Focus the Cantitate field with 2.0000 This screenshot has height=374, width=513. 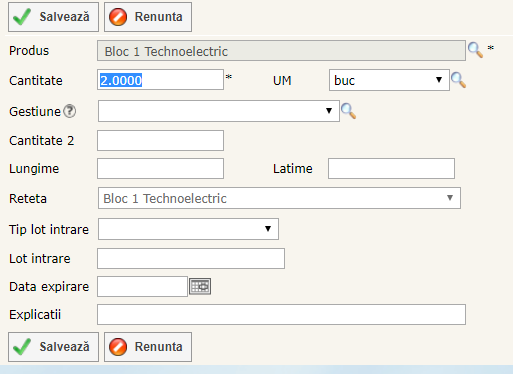tap(160, 80)
